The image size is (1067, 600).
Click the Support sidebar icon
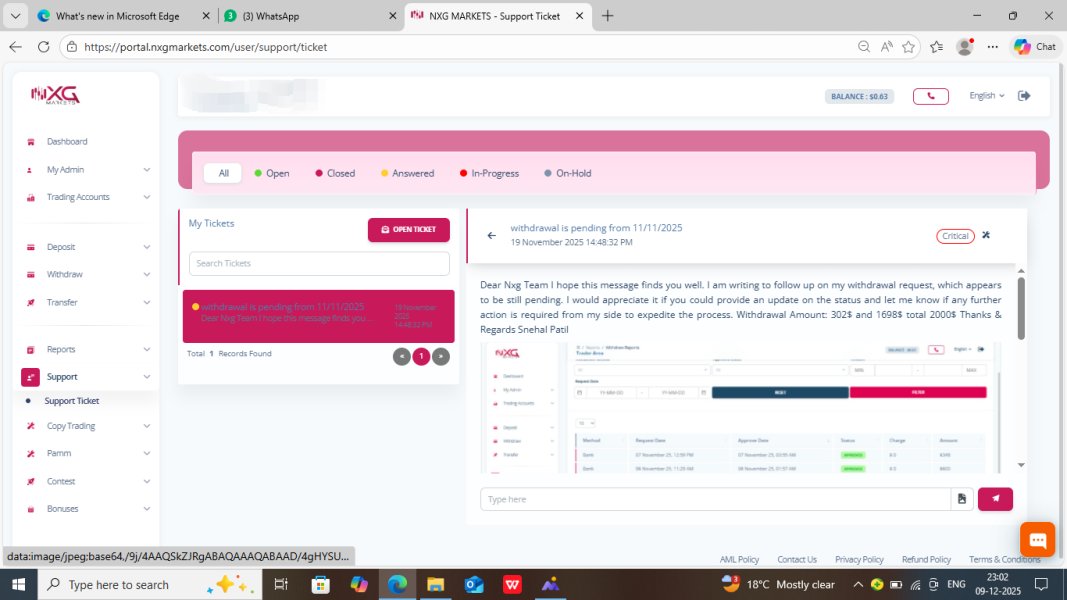pyautogui.click(x=31, y=377)
